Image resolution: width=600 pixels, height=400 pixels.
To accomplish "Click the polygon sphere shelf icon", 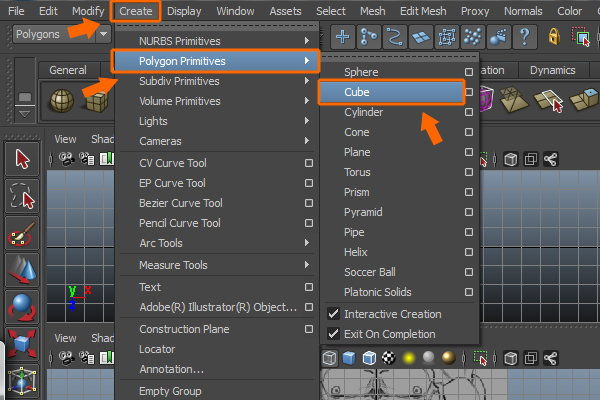I will (x=62, y=101).
